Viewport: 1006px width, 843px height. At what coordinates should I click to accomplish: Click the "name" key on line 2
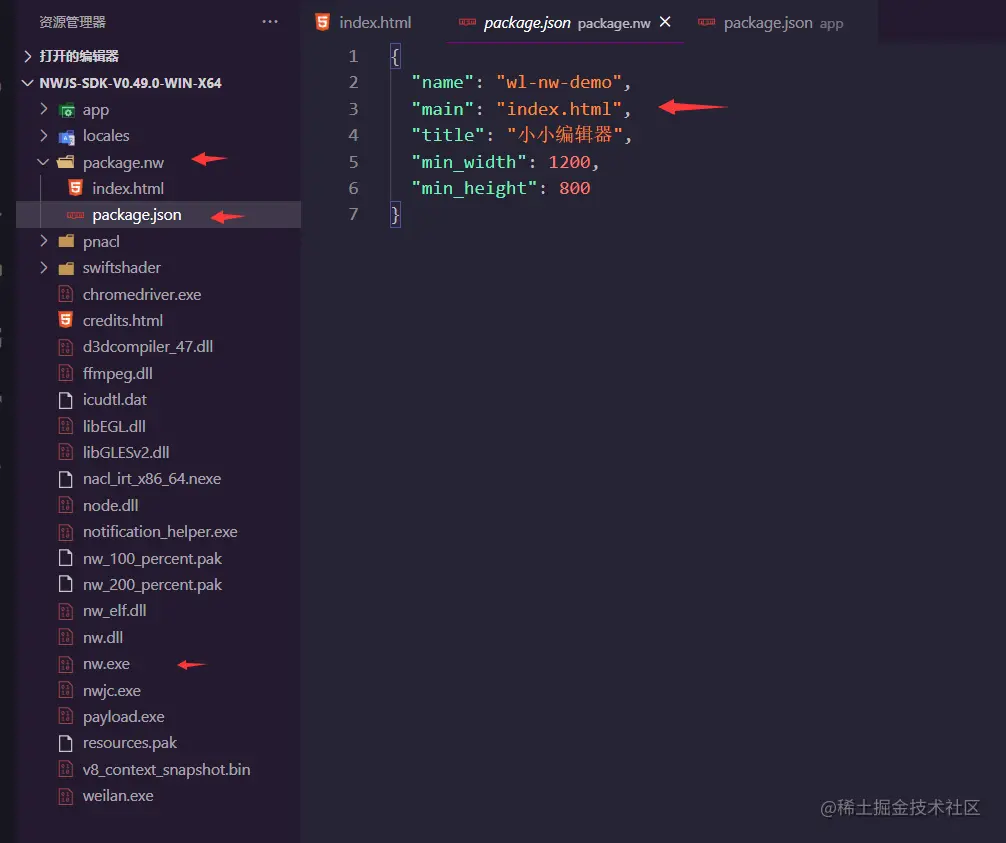442,82
